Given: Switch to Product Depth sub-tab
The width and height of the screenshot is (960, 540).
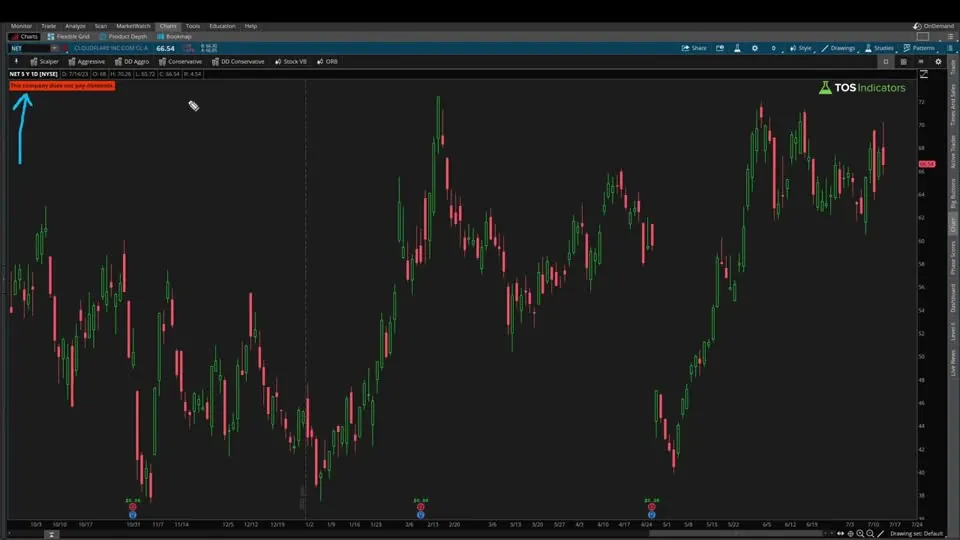Looking at the screenshot, I should (x=124, y=37).
